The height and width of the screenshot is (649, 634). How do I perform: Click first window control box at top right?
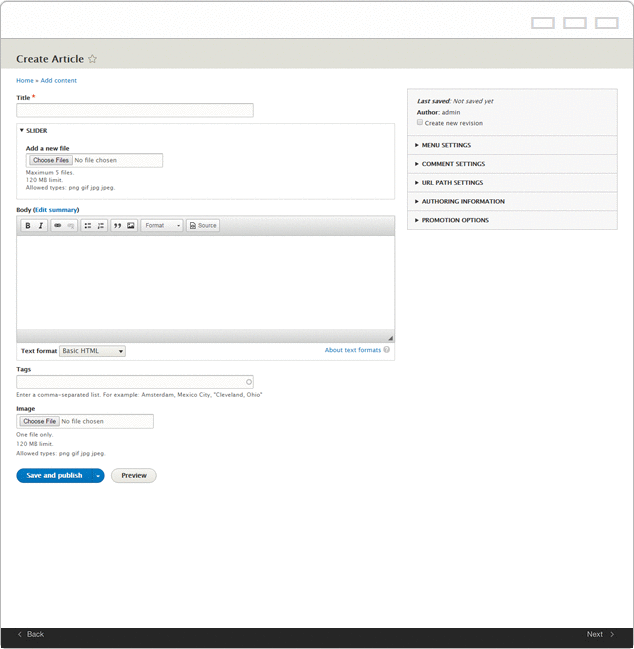543,23
